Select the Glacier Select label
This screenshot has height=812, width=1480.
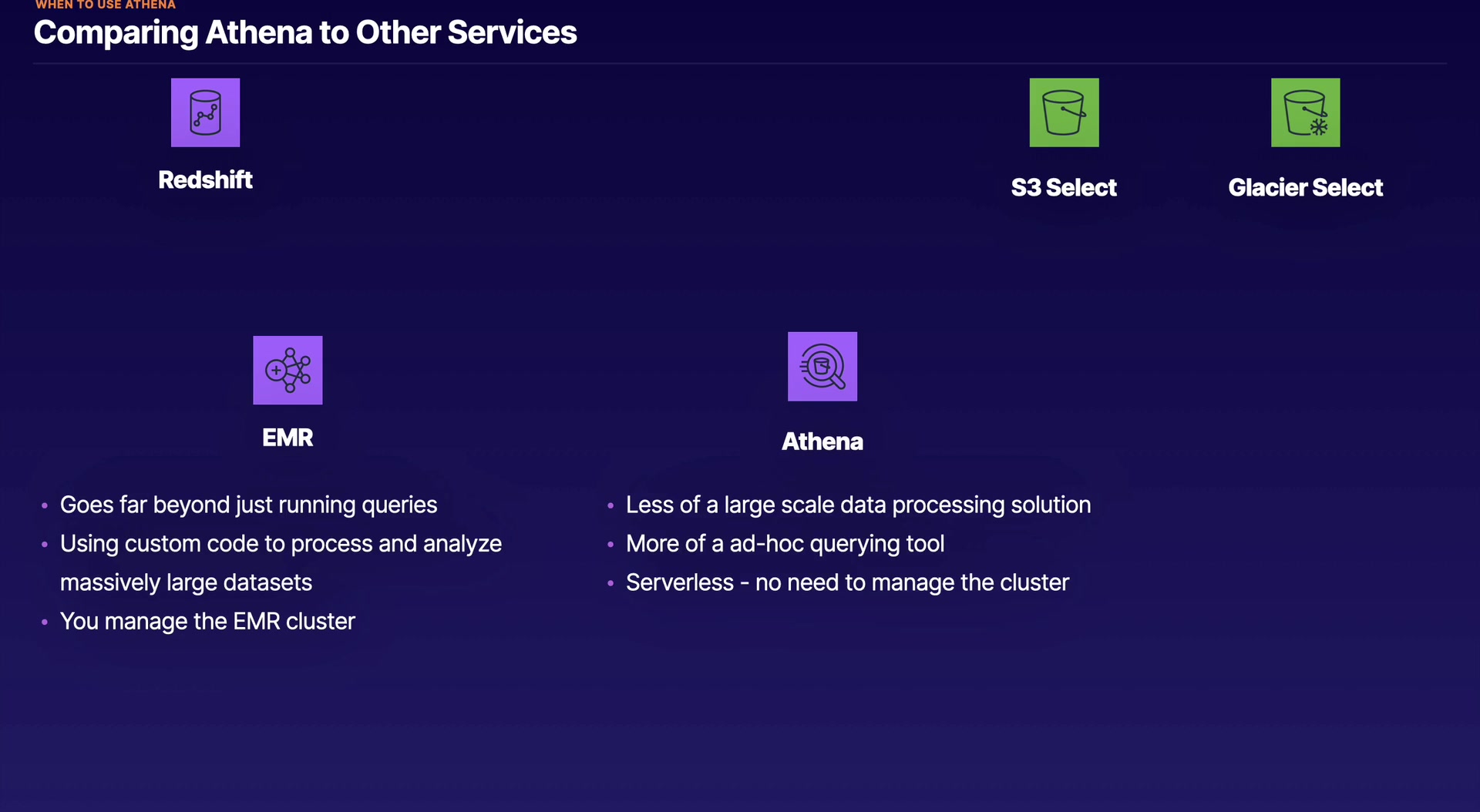[x=1305, y=187]
